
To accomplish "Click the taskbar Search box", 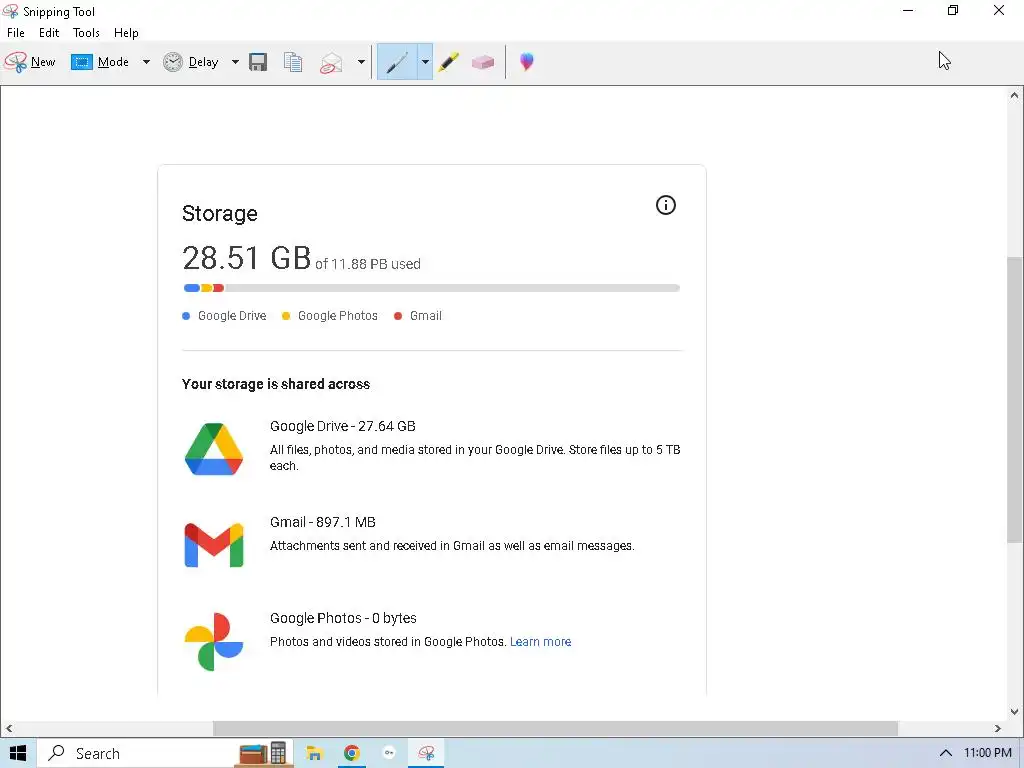I will point(165,753).
